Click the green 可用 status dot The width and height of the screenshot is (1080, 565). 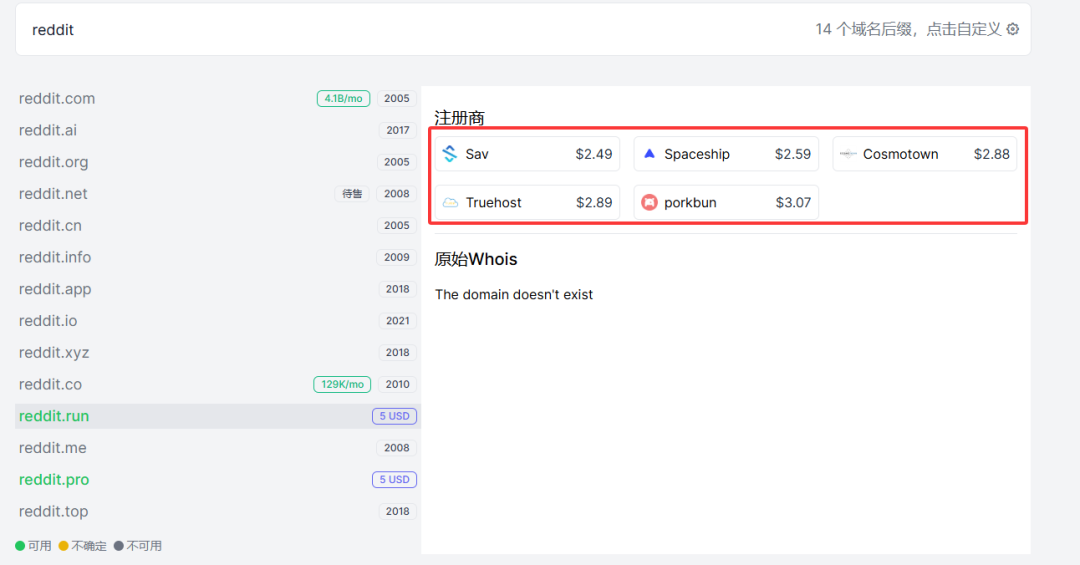[x=20, y=546]
